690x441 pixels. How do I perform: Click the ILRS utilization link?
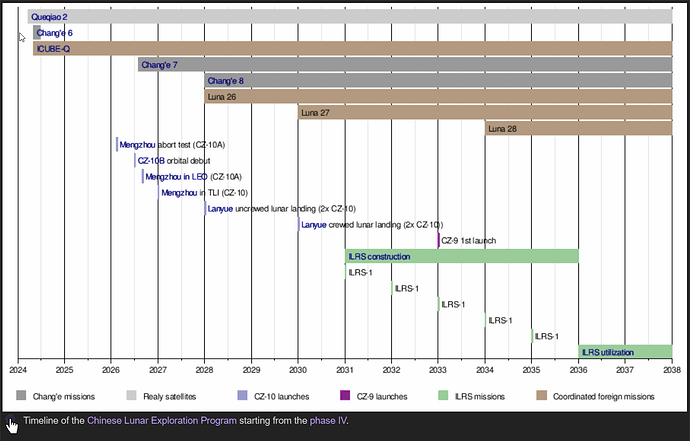coord(608,353)
